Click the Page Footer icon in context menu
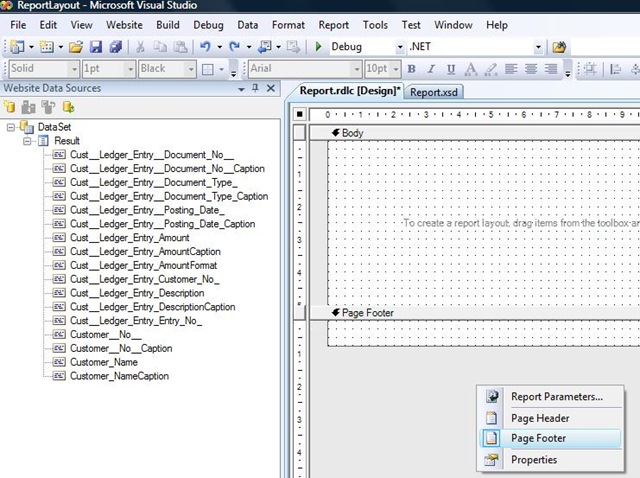Image resolution: width=640 pixels, height=478 pixels. 491,439
